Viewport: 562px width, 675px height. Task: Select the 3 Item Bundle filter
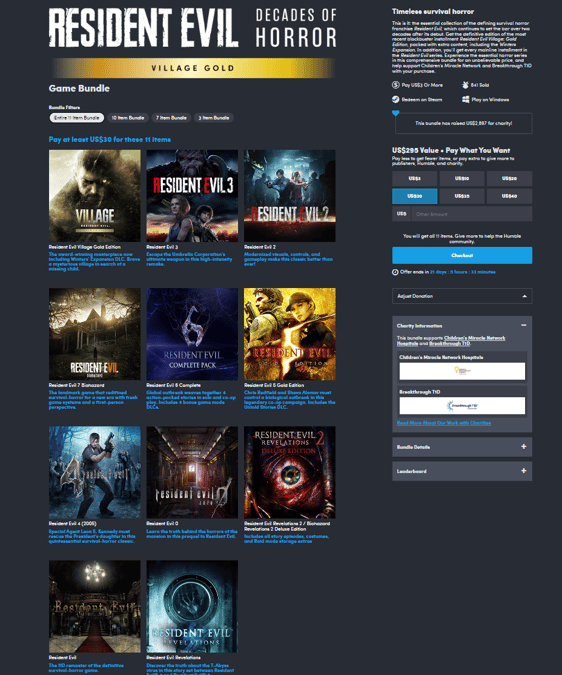pyautogui.click(x=214, y=118)
